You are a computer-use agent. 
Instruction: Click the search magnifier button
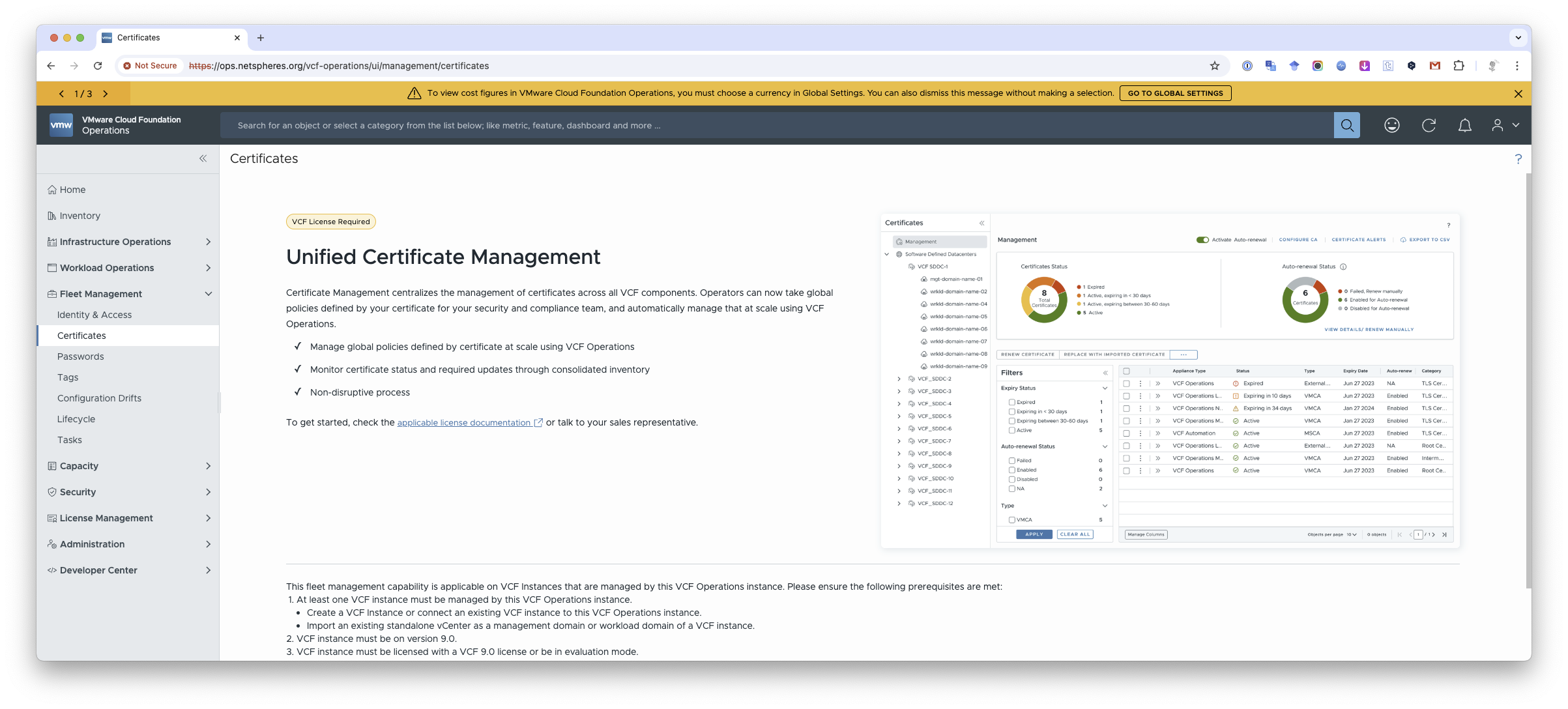tap(1346, 125)
